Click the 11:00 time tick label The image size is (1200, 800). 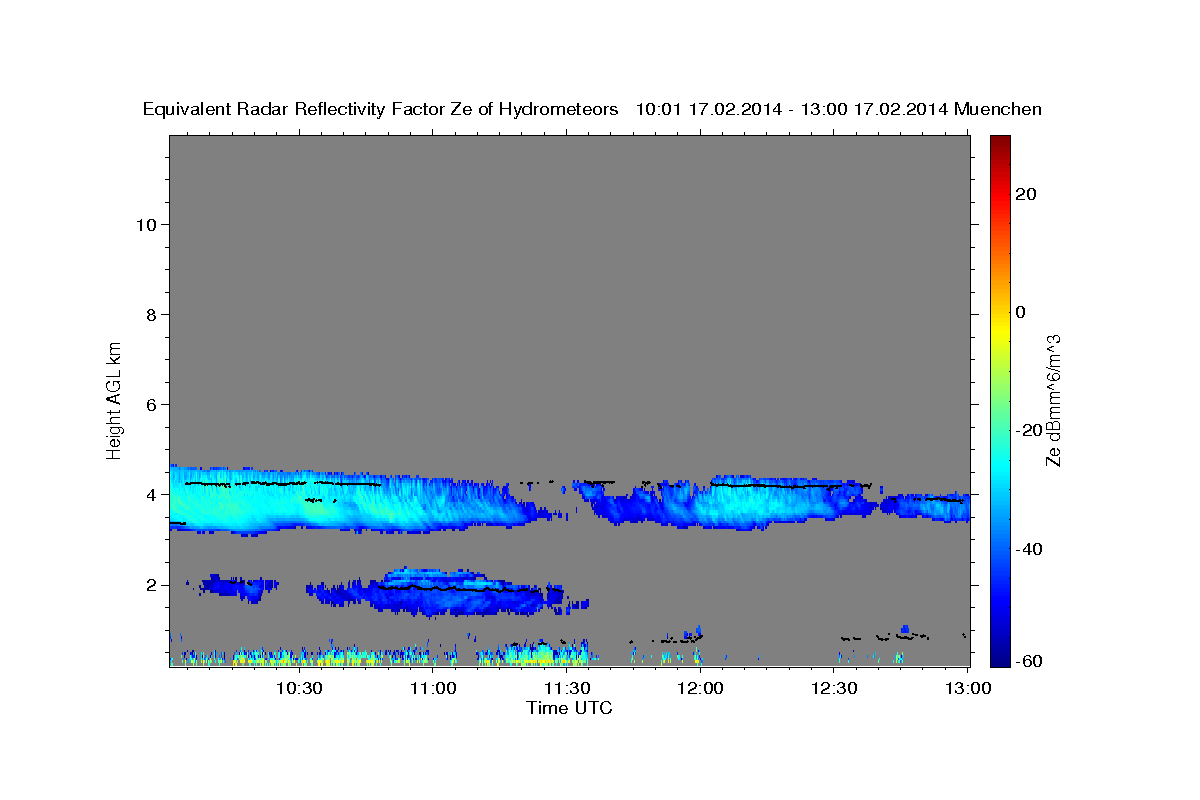433,688
